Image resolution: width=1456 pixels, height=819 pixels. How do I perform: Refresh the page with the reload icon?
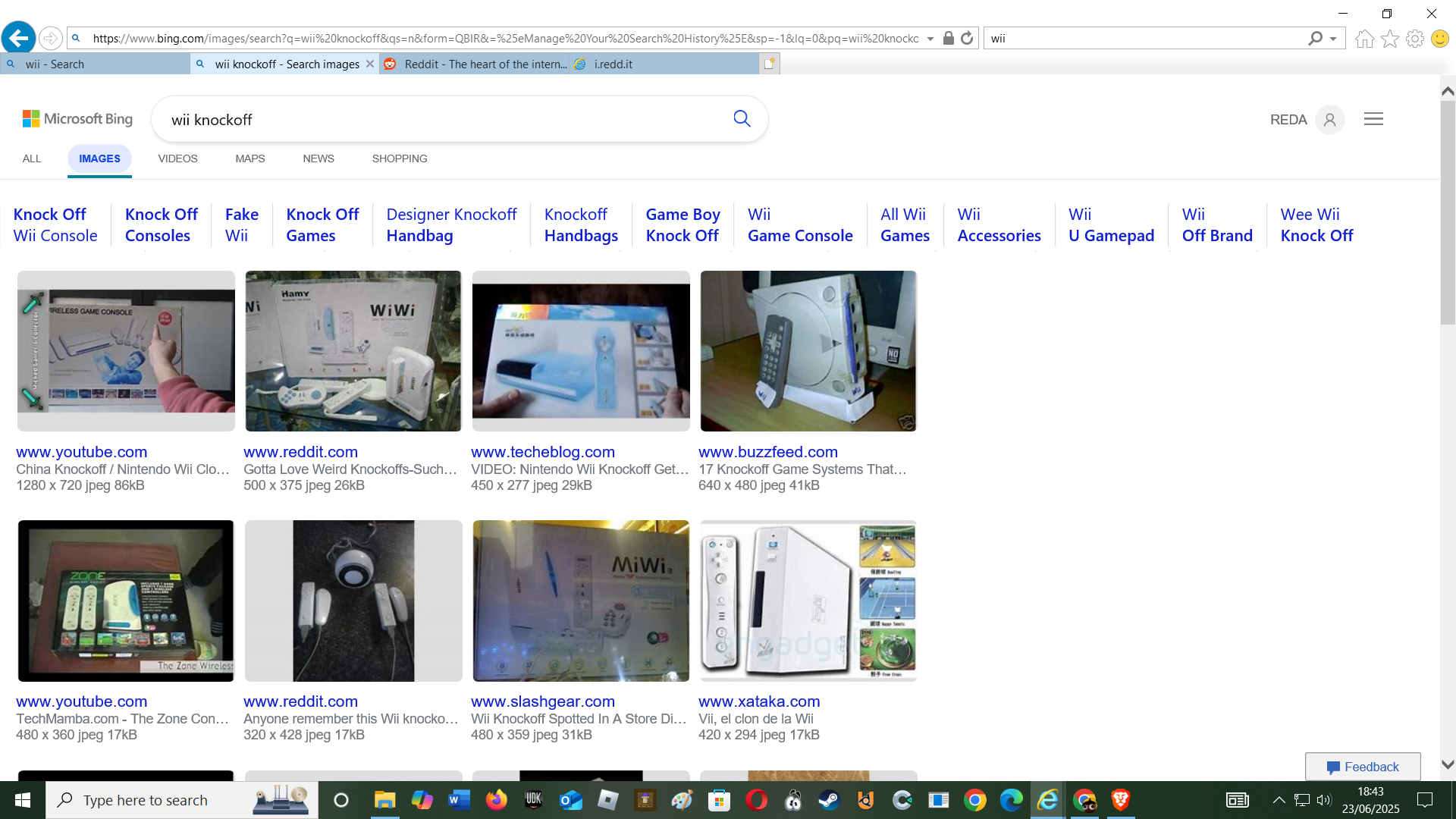pos(967,38)
